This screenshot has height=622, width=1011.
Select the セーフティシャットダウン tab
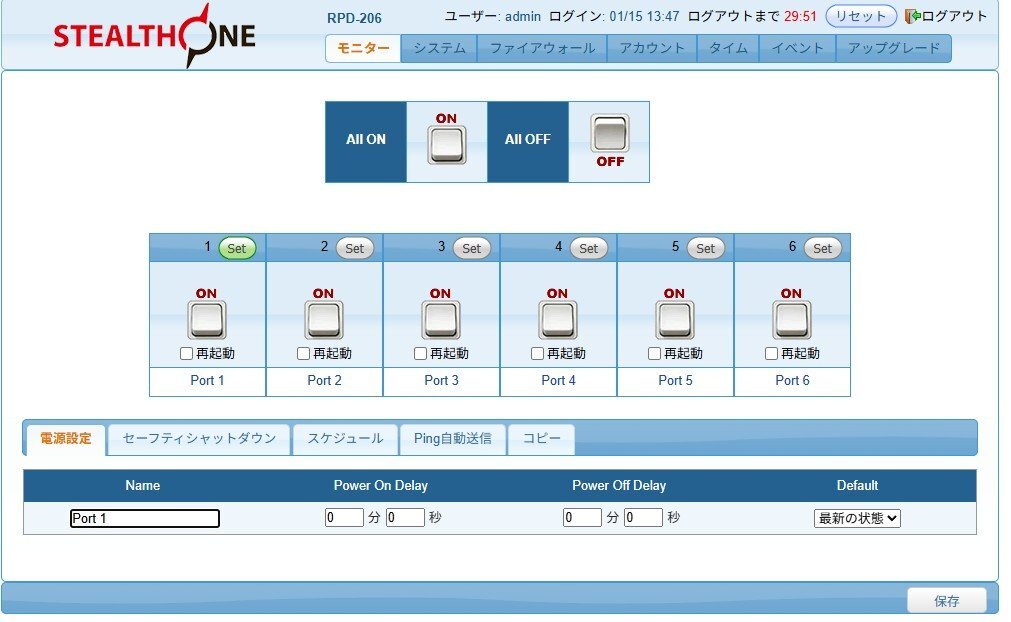(x=199, y=439)
